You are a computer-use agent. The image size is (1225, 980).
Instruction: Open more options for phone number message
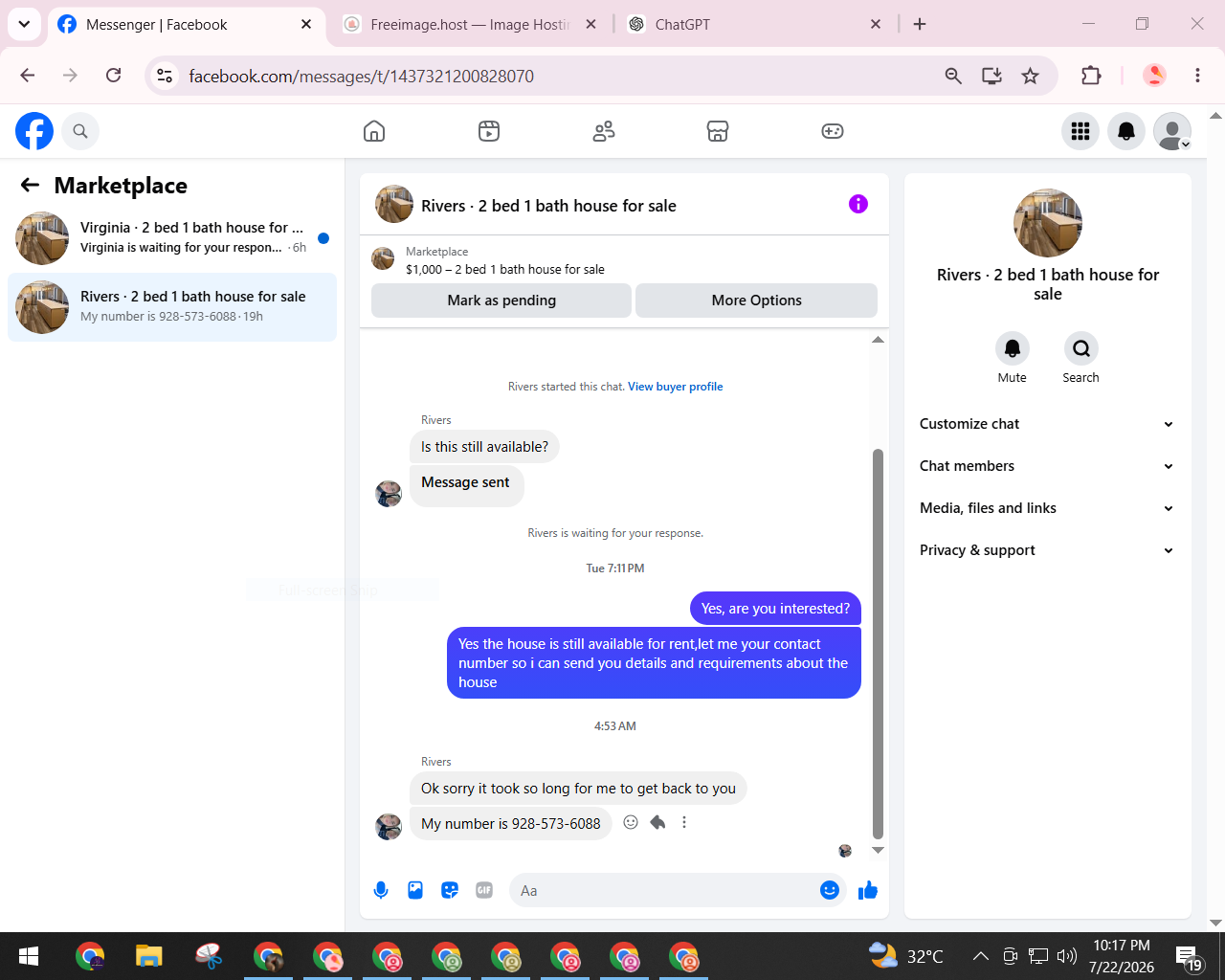pyautogui.click(x=684, y=822)
